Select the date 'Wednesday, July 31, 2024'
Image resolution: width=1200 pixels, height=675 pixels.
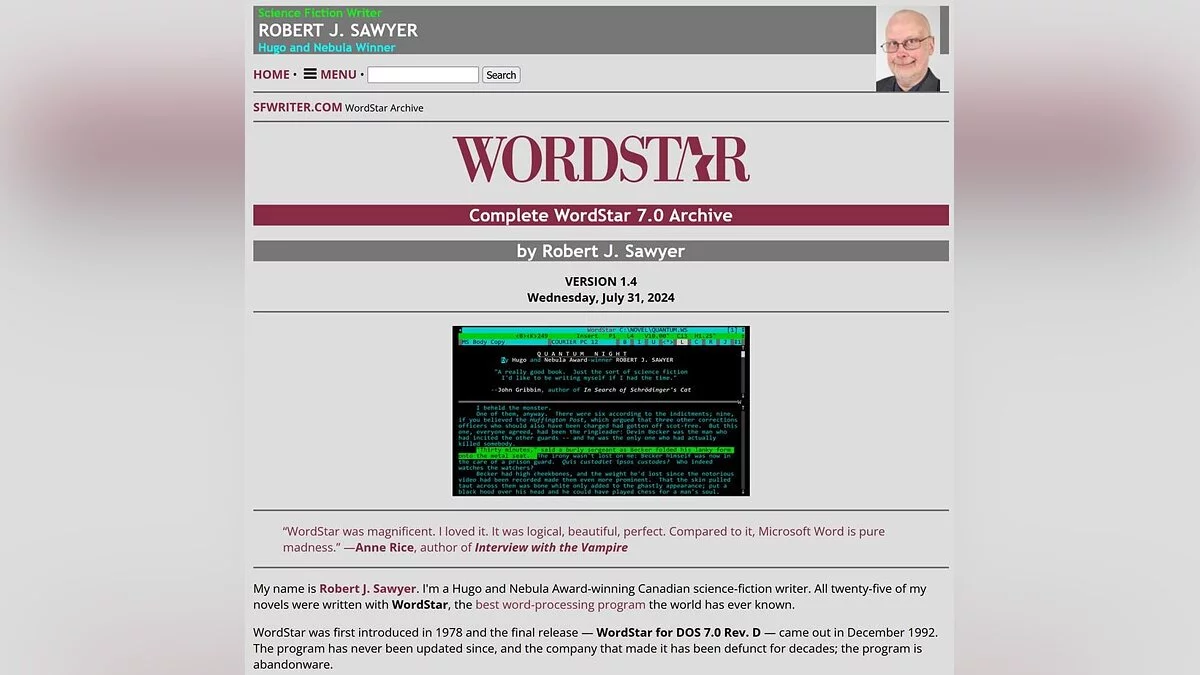[601, 298]
